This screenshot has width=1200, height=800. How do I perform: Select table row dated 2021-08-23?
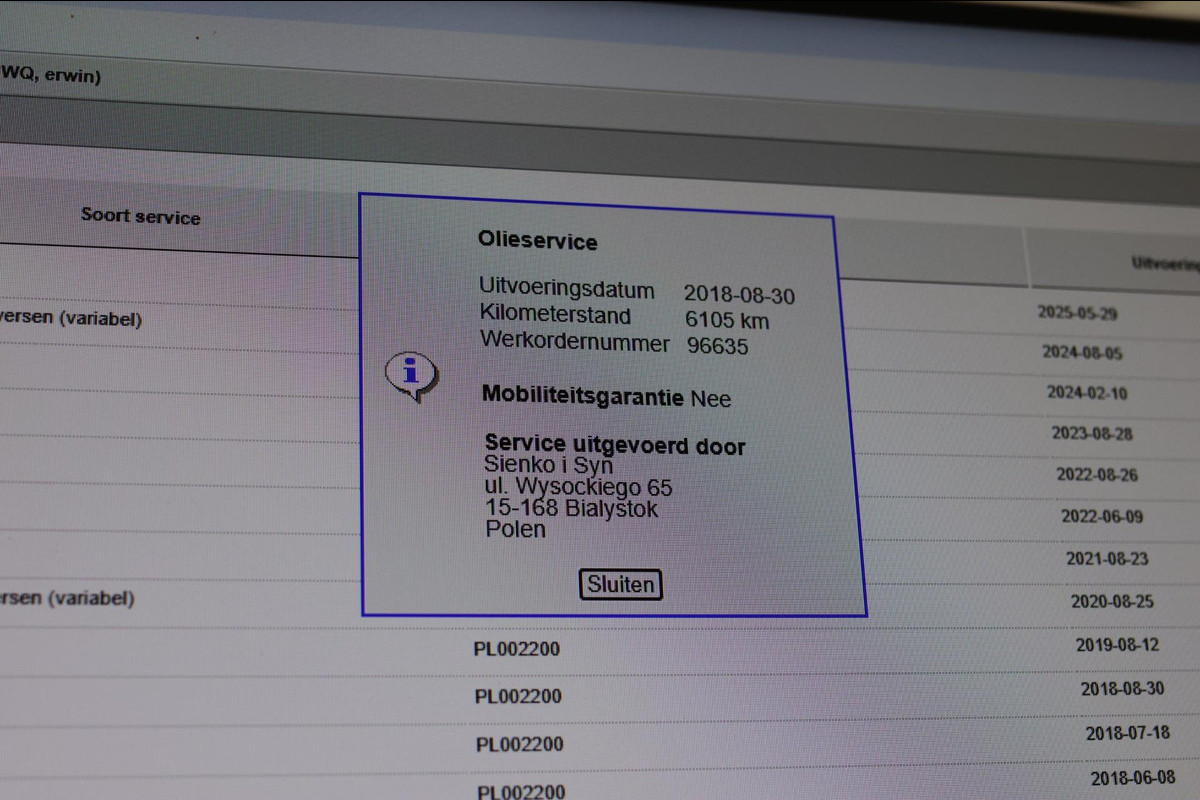(x=1107, y=559)
